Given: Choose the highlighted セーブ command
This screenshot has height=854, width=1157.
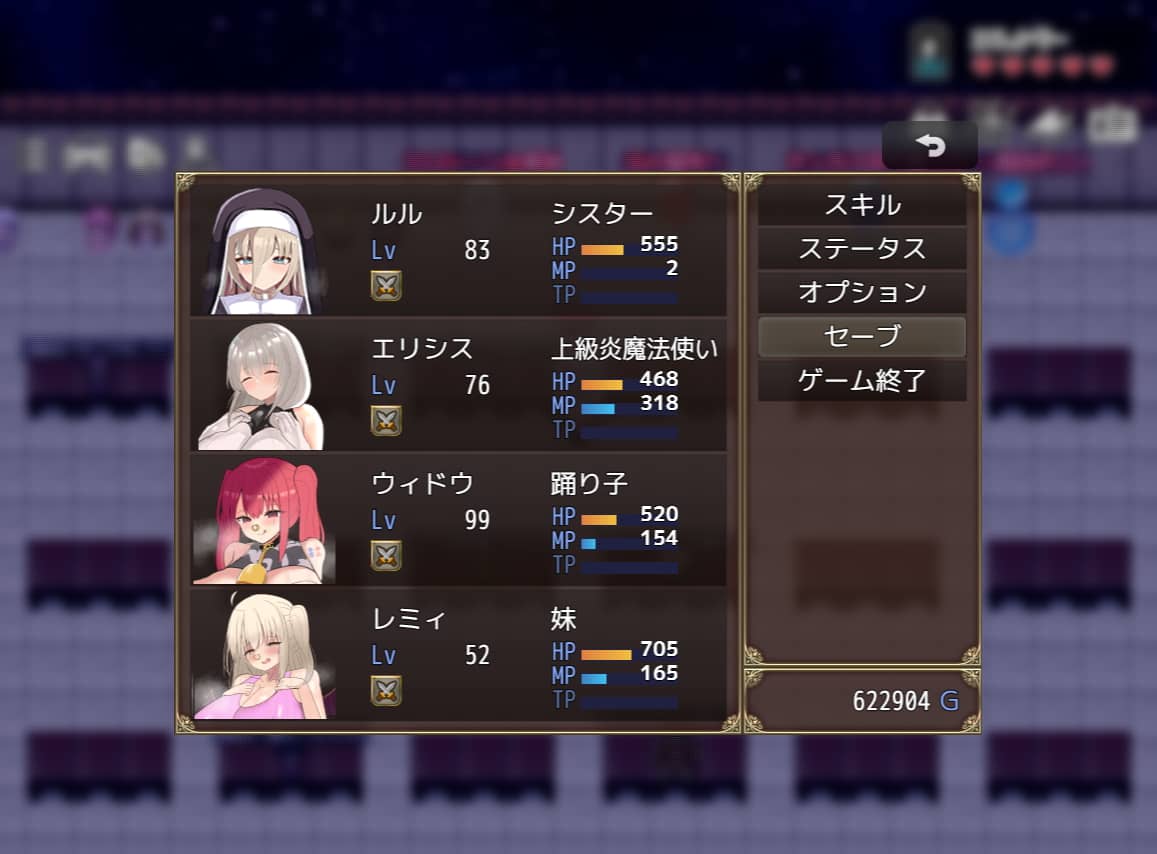Looking at the screenshot, I should tap(862, 337).
